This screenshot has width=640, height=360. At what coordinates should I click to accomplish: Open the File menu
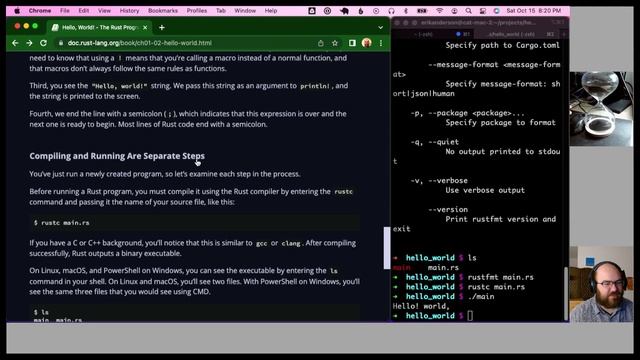pyautogui.click(x=64, y=11)
